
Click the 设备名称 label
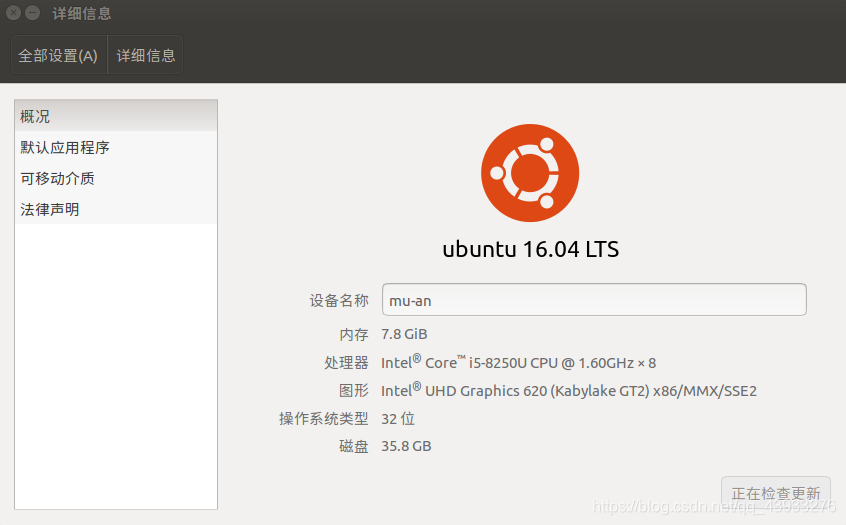(339, 301)
